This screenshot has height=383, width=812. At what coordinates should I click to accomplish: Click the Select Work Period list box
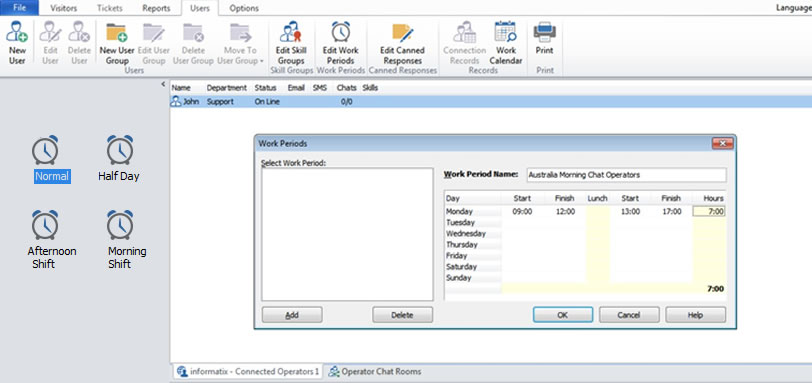coord(347,234)
